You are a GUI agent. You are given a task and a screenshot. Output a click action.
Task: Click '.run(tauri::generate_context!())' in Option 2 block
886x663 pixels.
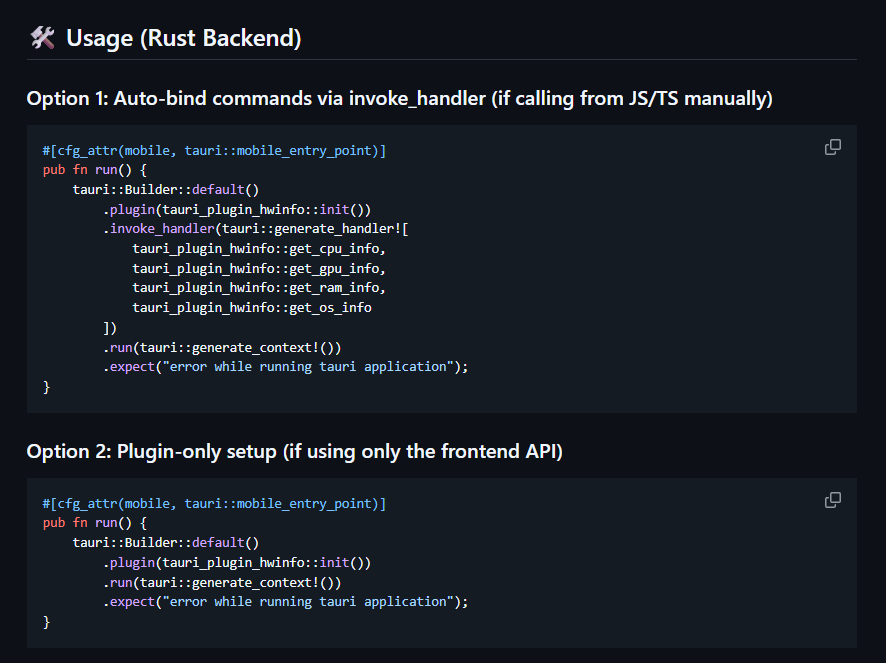coord(222,583)
